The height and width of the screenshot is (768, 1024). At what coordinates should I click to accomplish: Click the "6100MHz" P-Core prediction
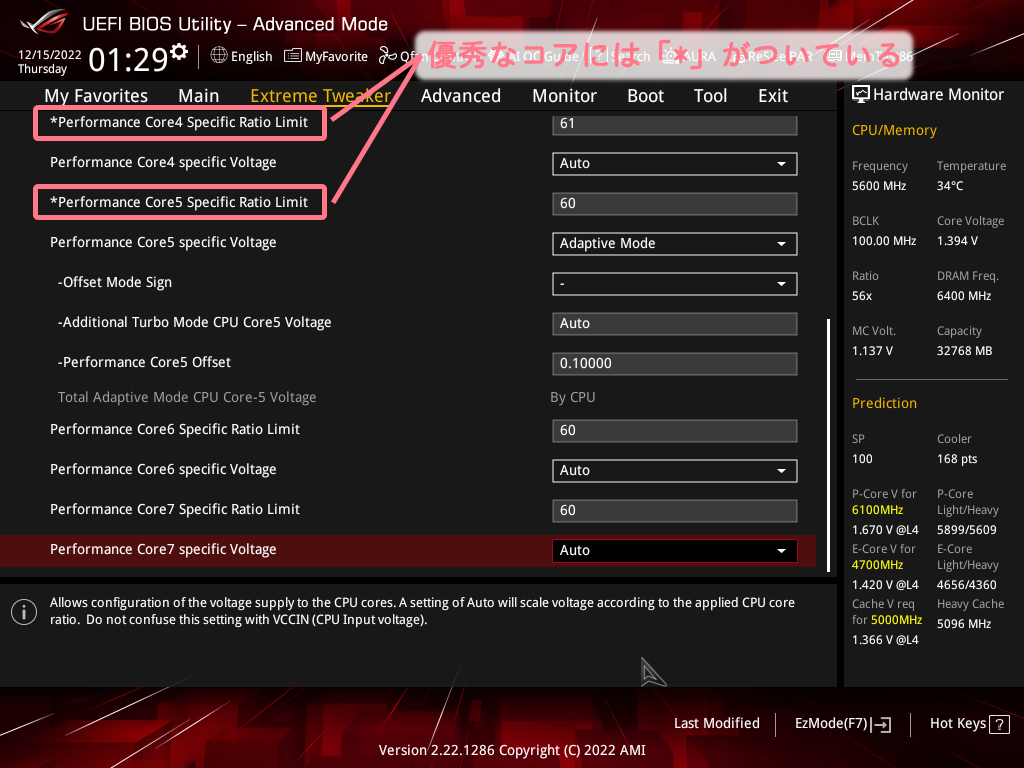coord(877,509)
